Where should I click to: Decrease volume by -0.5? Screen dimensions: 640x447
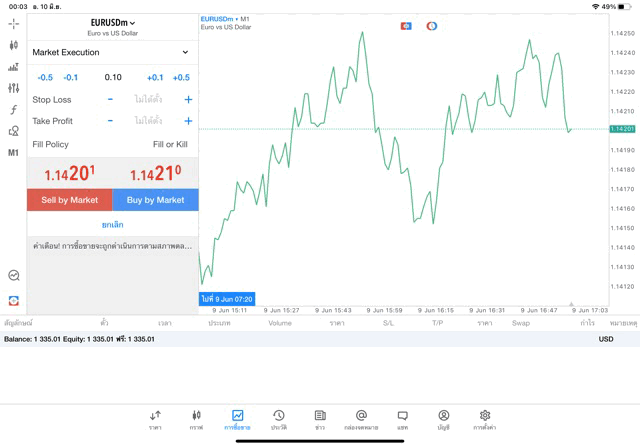coord(45,77)
